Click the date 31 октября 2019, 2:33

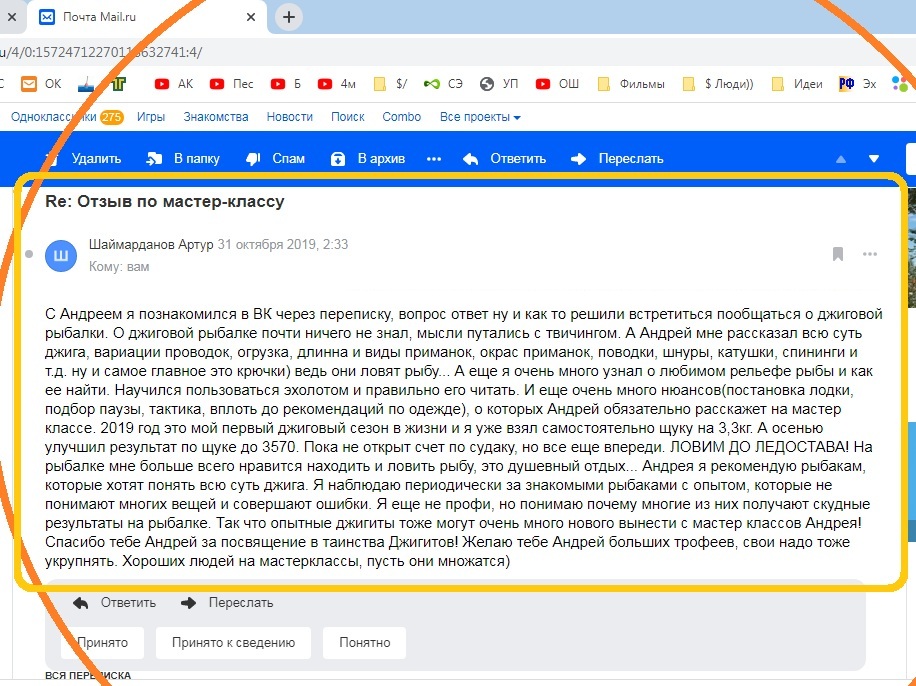[x=283, y=244]
